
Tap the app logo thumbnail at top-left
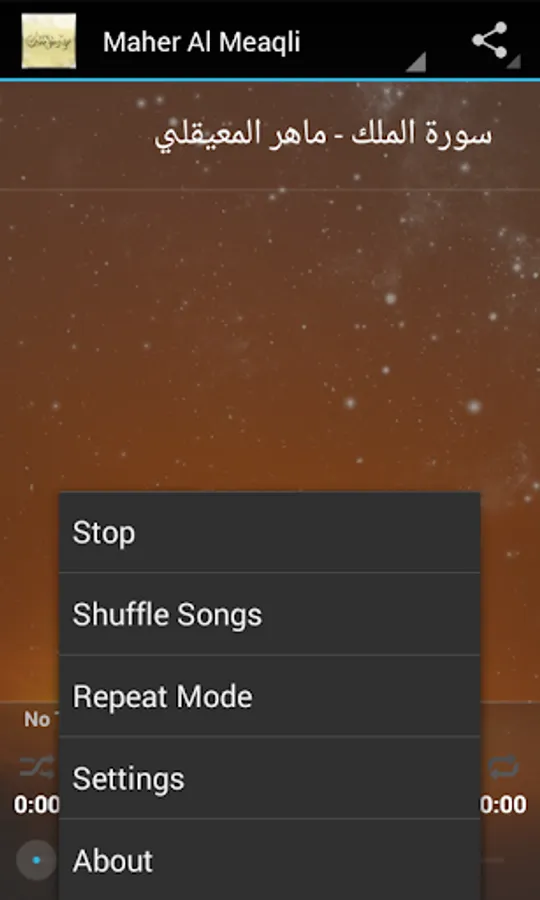49,41
